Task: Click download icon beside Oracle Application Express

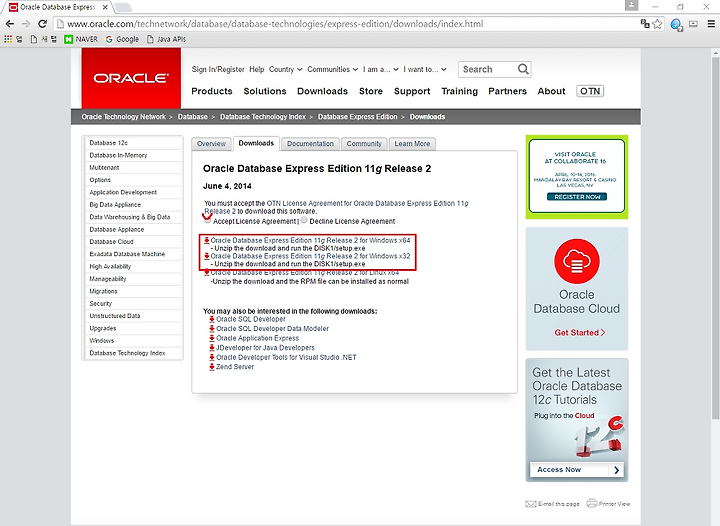Action: pos(212,338)
